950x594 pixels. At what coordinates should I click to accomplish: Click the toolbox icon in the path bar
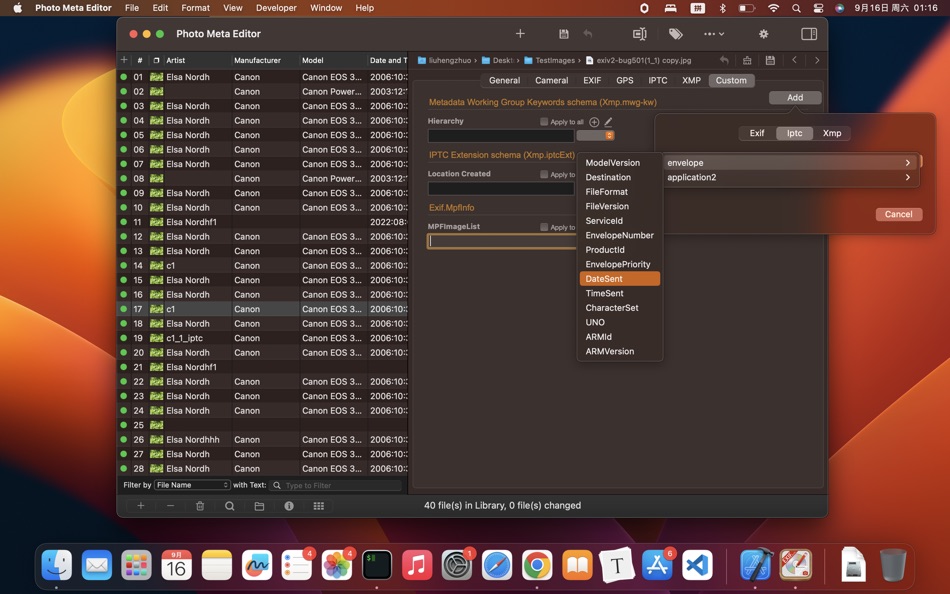(747, 60)
